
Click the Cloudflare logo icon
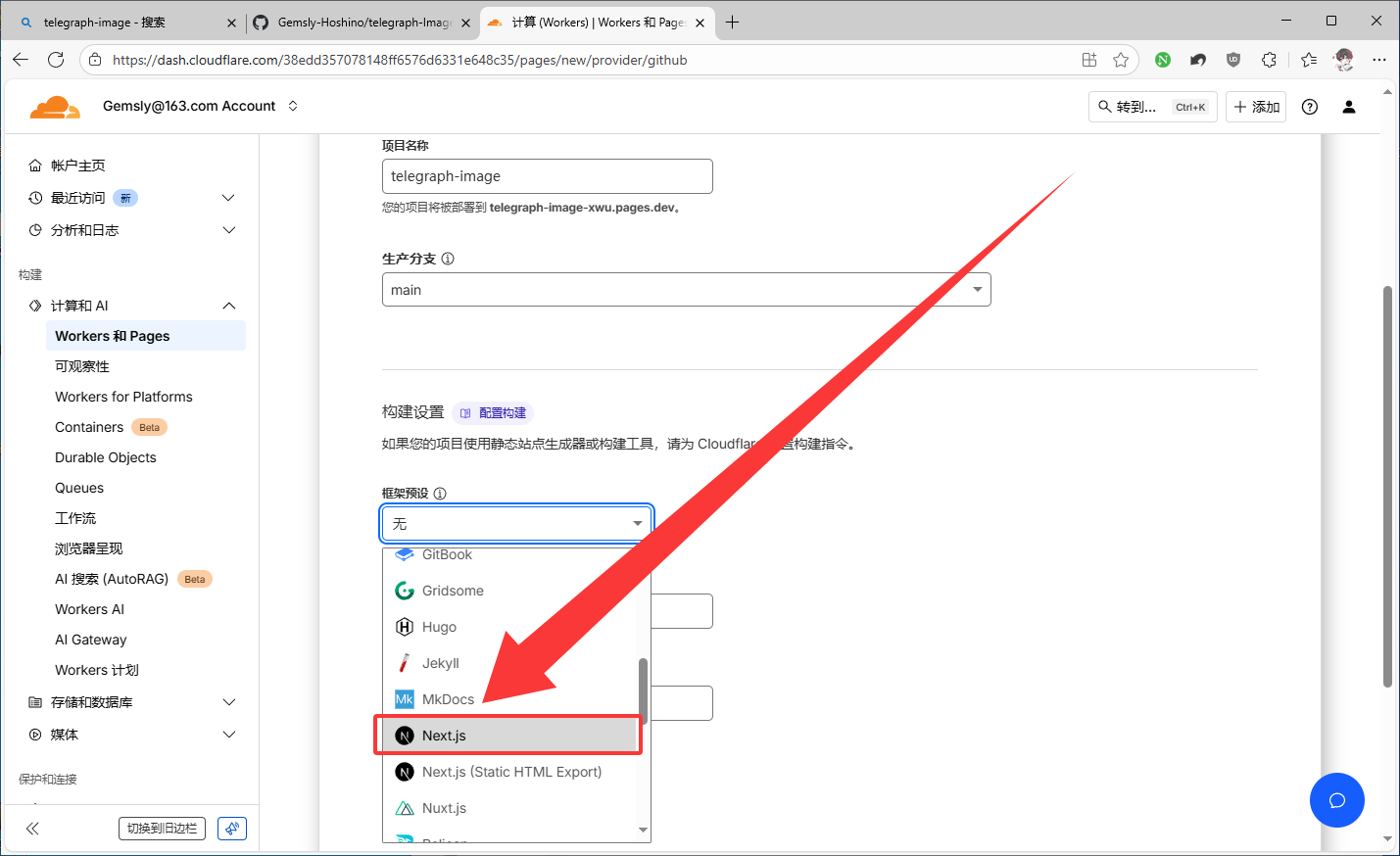55,107
